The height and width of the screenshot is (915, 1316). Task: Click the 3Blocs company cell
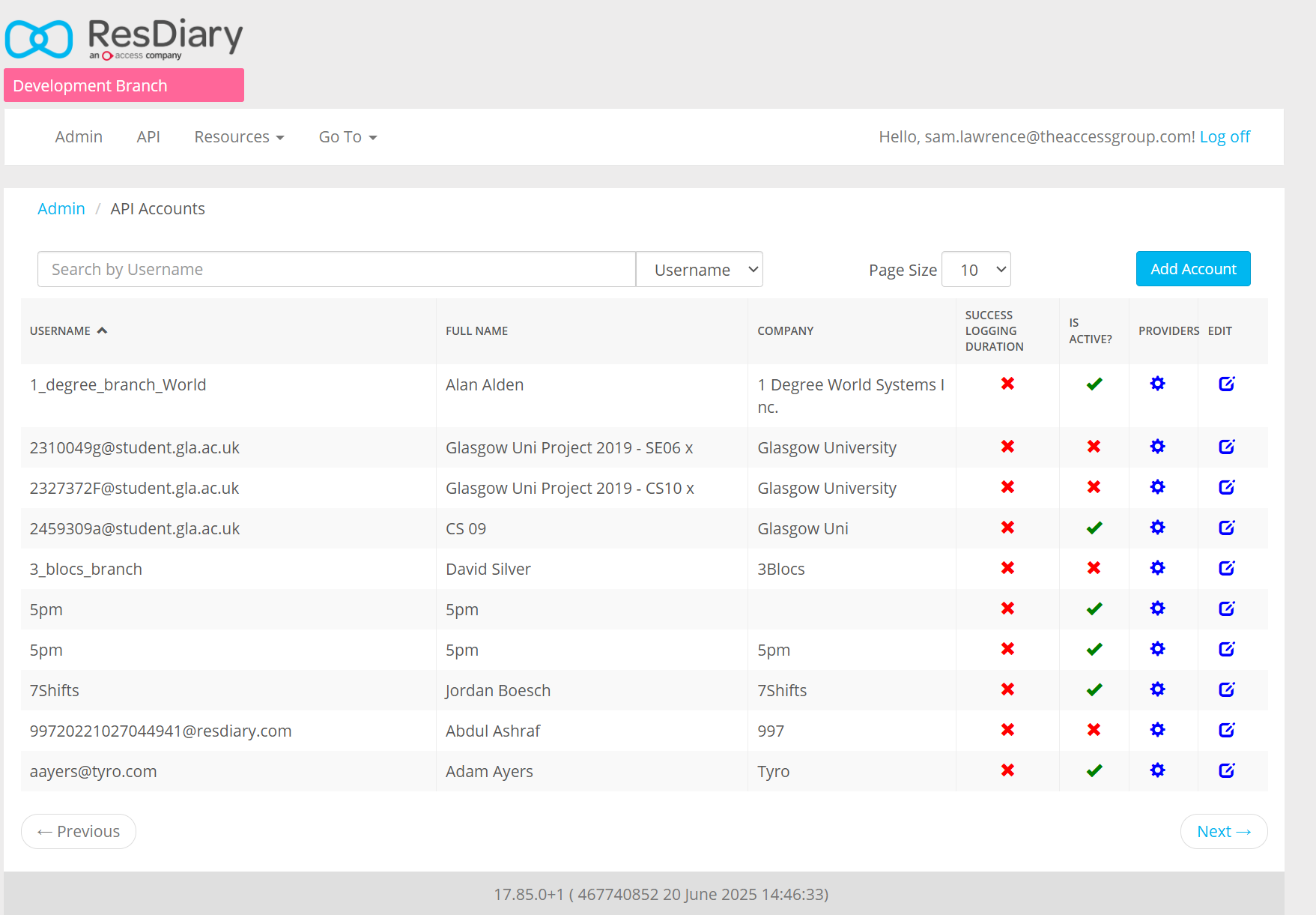(781, 569)
